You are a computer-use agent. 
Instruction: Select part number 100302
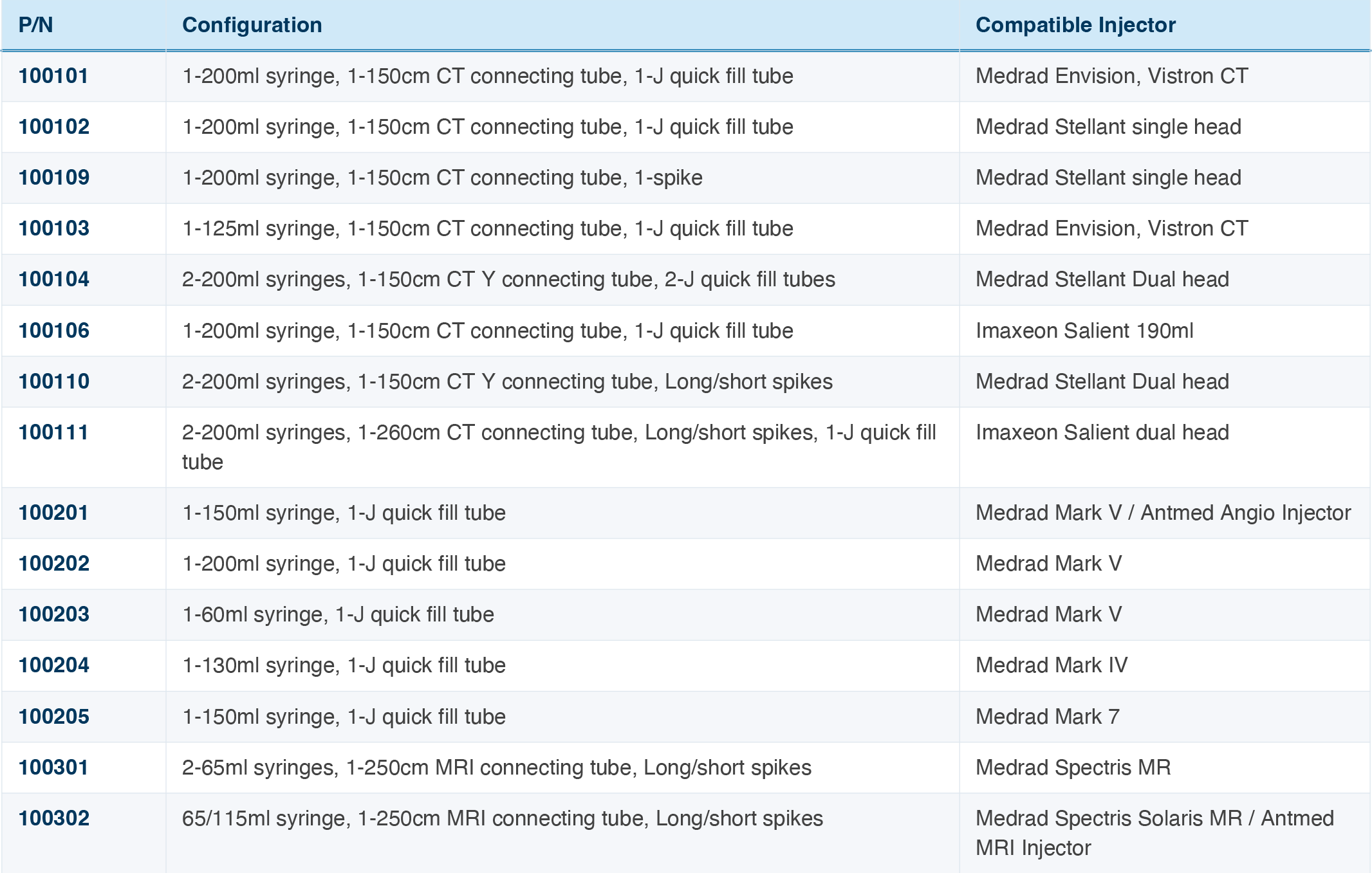tap(54, 818)
